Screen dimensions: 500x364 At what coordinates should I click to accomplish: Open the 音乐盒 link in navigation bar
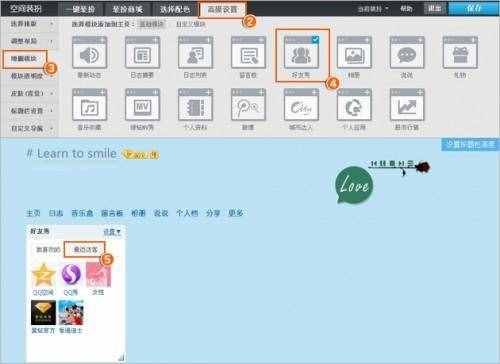point(82,213)
